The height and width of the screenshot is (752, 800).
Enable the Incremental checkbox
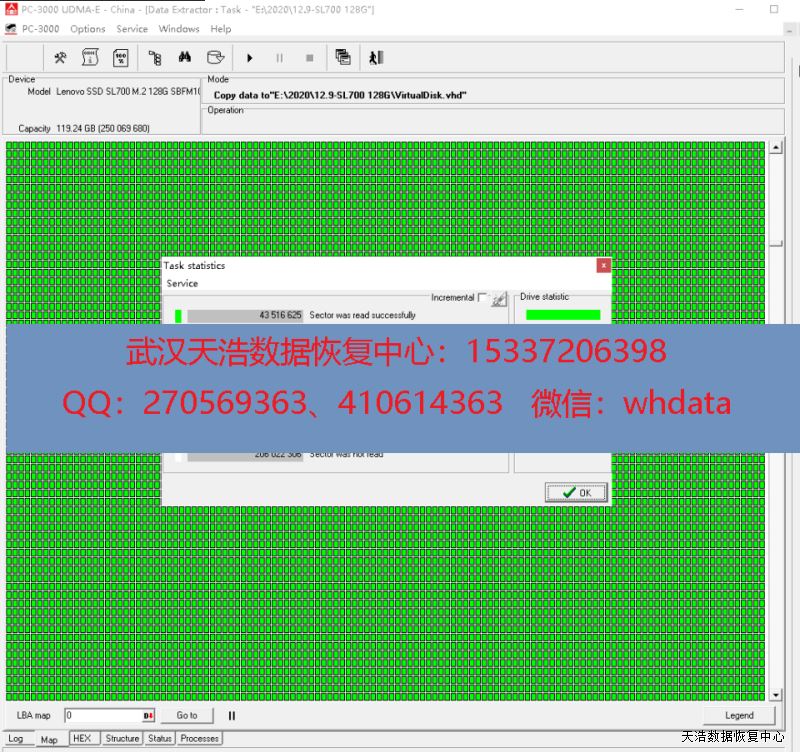click(x=483, y=298)
